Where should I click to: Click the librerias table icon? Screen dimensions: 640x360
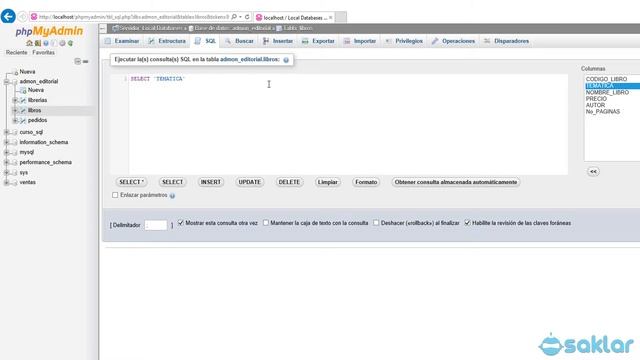(x=23, y=100)
